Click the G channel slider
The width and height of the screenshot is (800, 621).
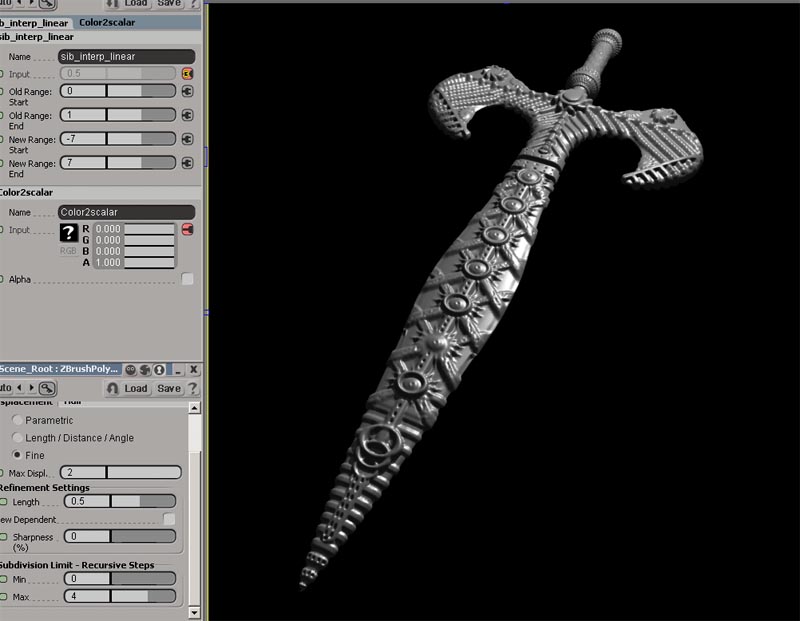(x=149, y=240)
